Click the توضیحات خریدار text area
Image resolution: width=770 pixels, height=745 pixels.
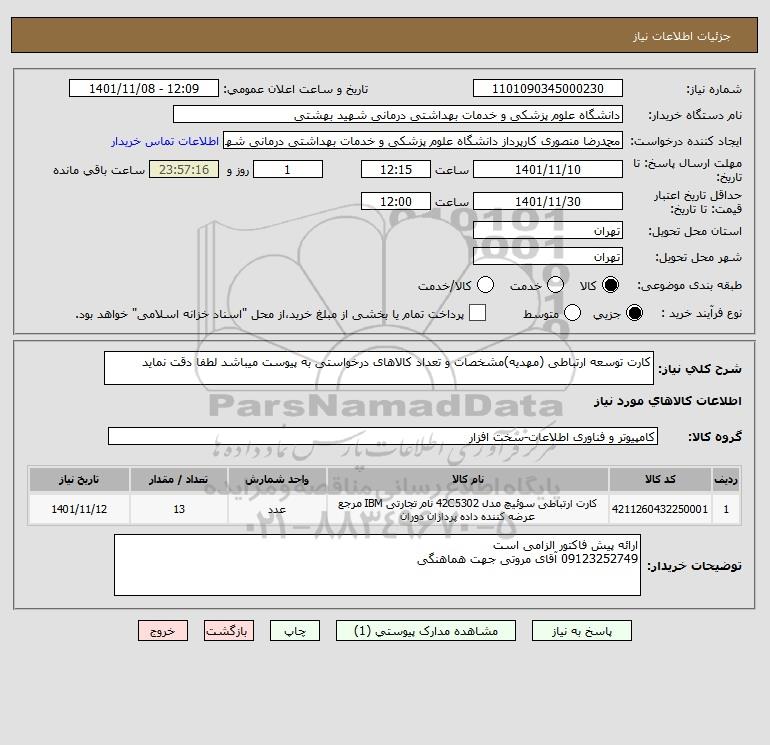point(377,565)
